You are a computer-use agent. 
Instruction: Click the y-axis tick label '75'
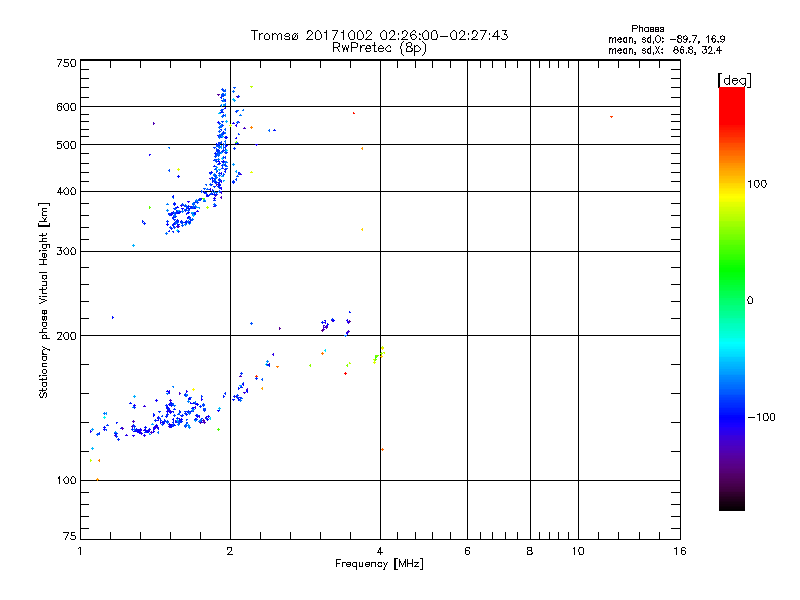[x=70, y=536]
